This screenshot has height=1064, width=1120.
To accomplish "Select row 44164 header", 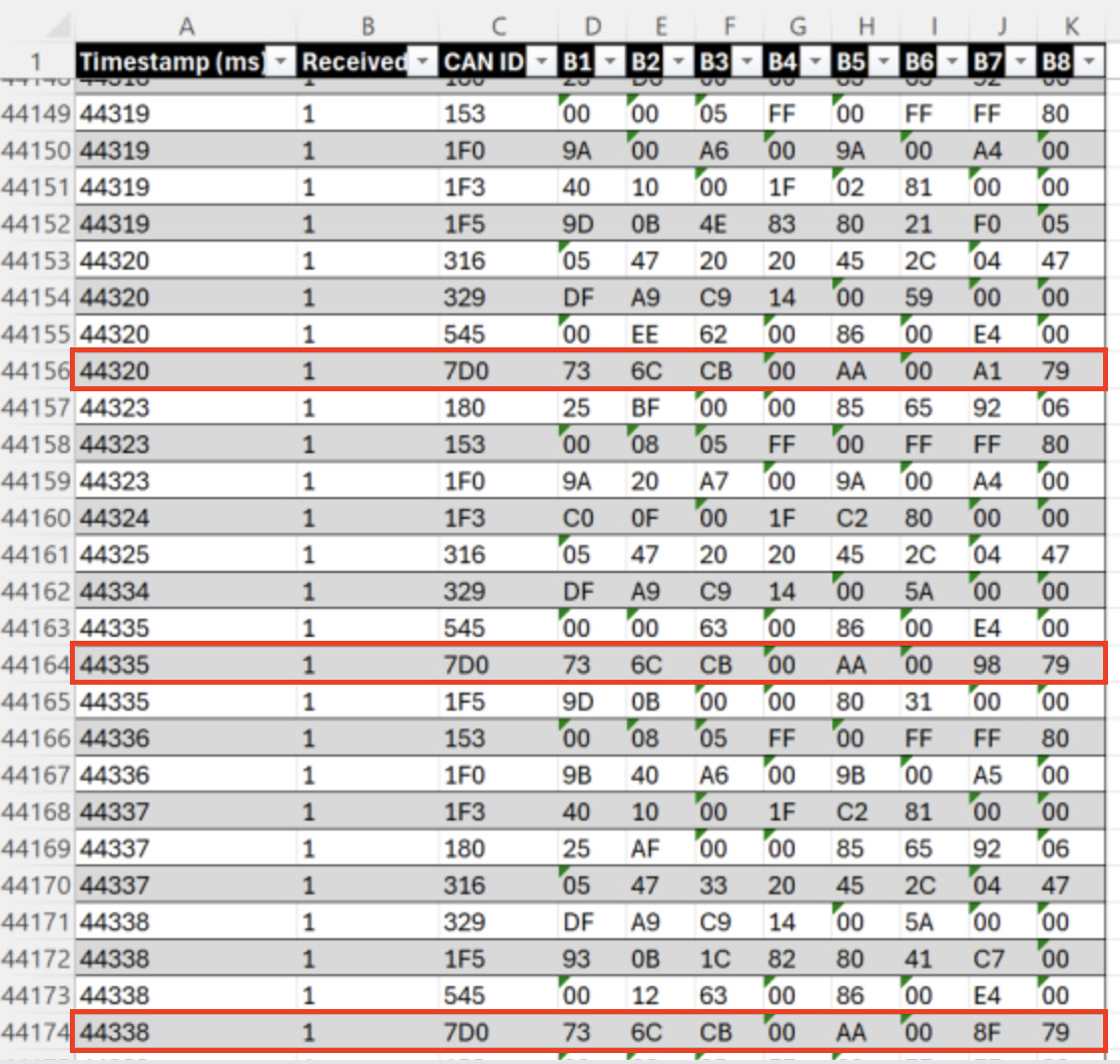I will pyautogui.click(x=36, y=665).
